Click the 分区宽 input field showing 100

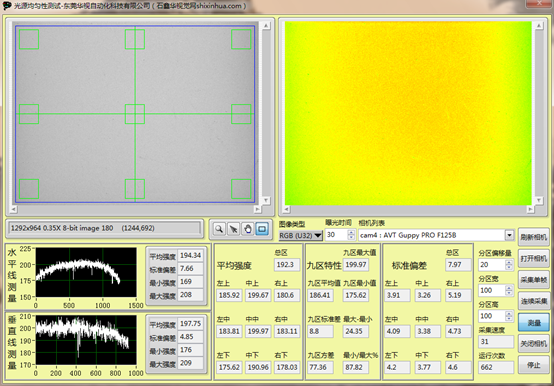pos(492,291)
